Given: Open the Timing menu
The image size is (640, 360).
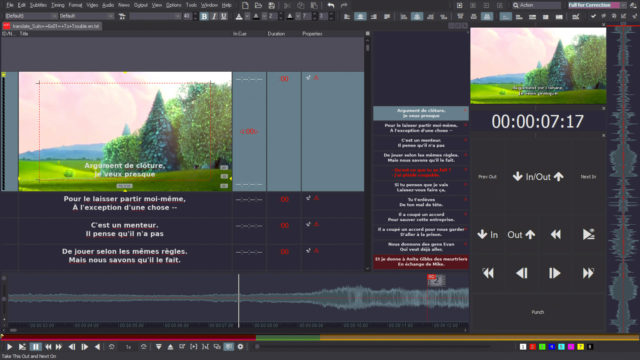Looking at the screenshot, I should [x=58, y=5].
